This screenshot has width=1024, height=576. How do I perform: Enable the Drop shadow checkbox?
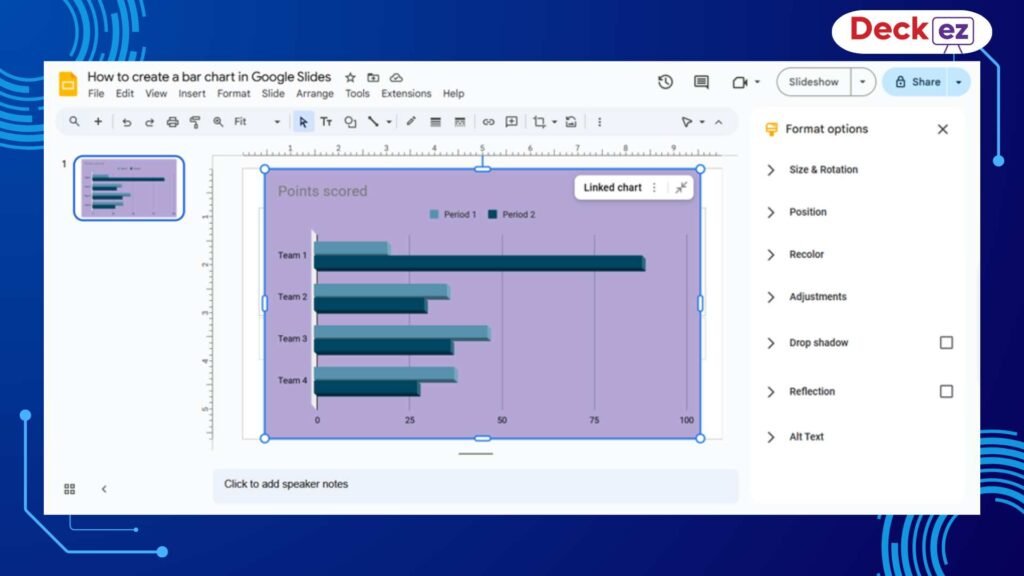pyautogui.click(x=946, y=342)
